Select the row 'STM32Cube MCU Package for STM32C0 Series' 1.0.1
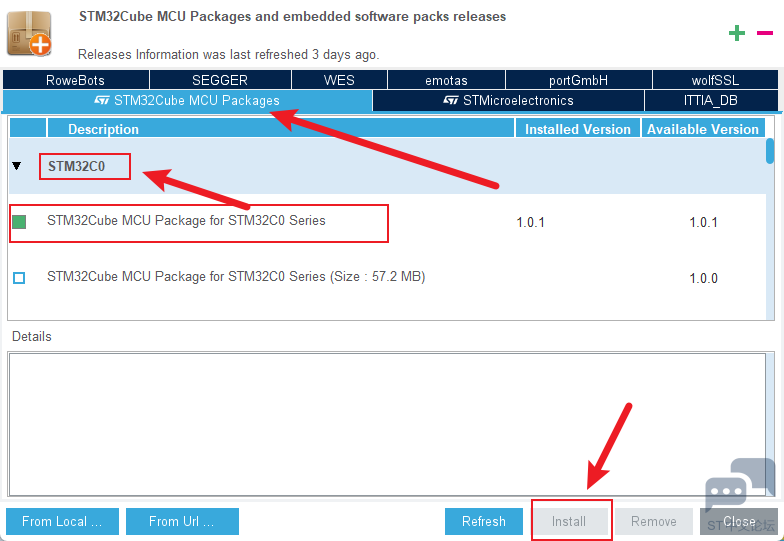The image size is (784, 541). coord(388,222)
